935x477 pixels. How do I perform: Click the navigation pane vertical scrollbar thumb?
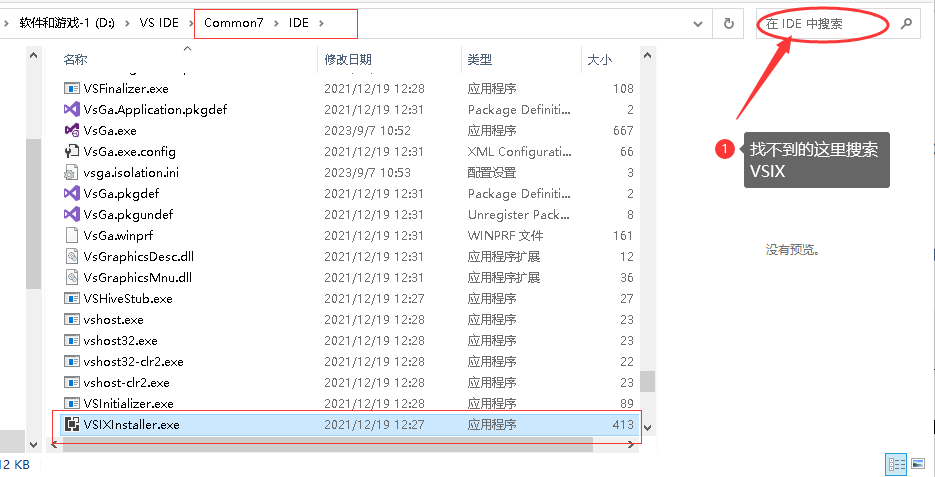pyautogui.click(x=33, y=214)
